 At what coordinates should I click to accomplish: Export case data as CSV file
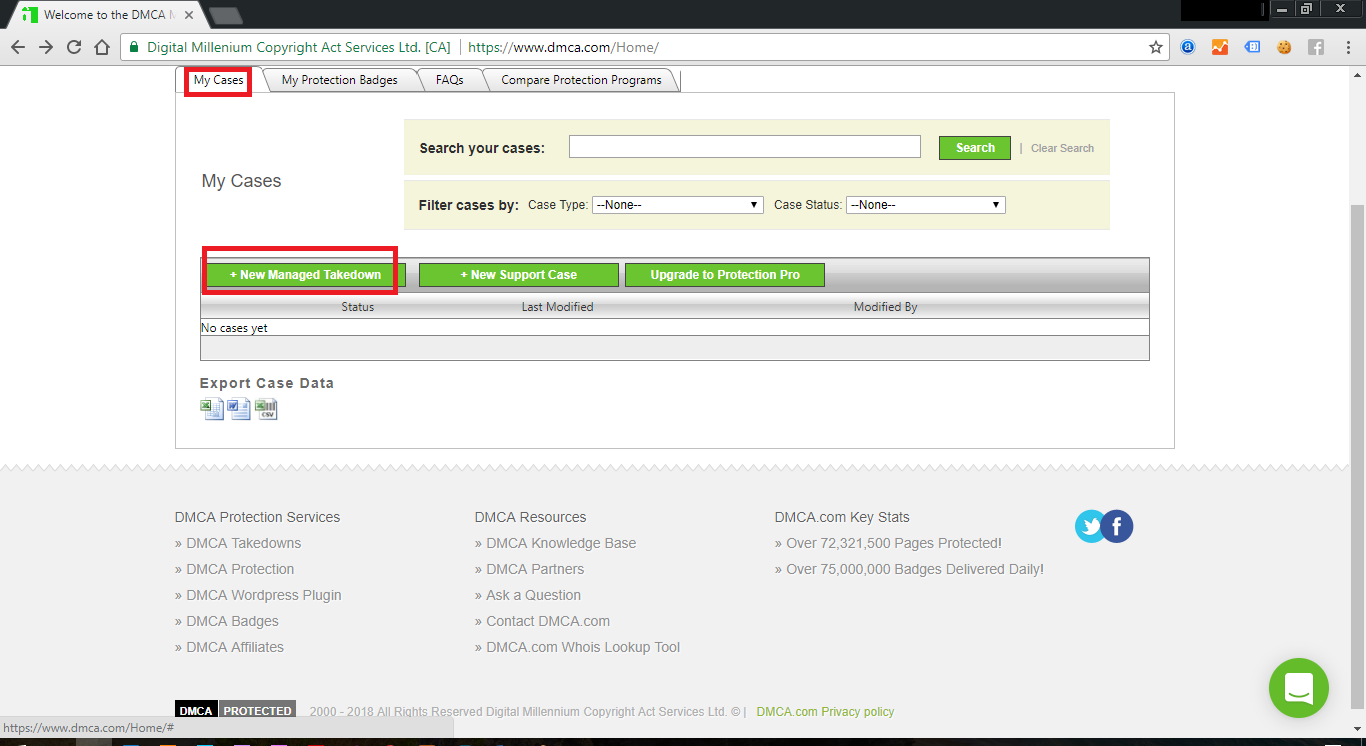266,408
